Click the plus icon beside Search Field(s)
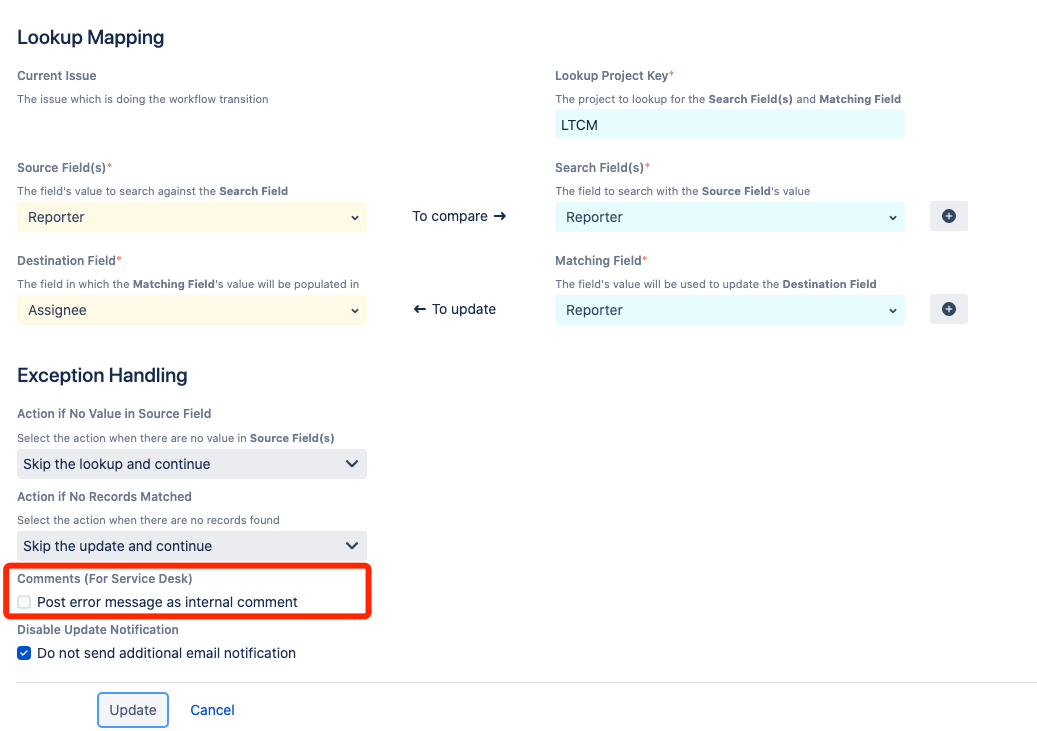Image resolution: width=1037 pixels, height=731 pixels. (x=948, y=216)
